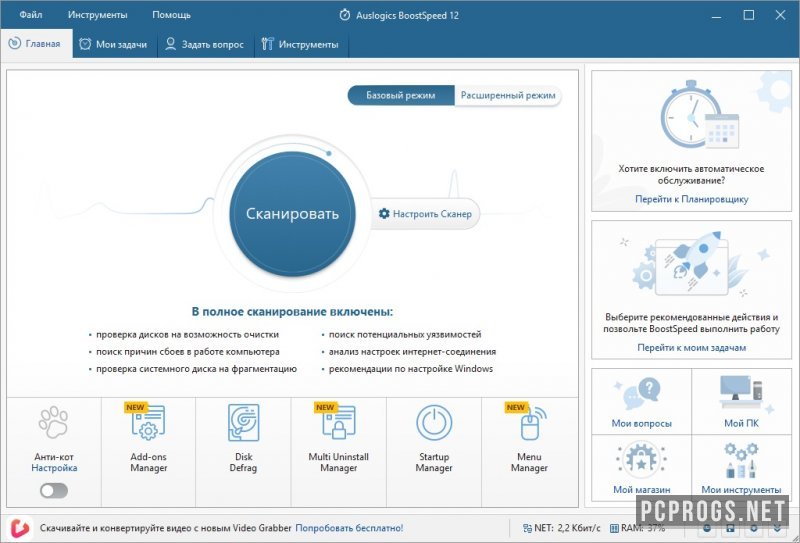Click the Попробовать бесплатно! link
The width and height of the screenshot is (800, 543).
349,528
